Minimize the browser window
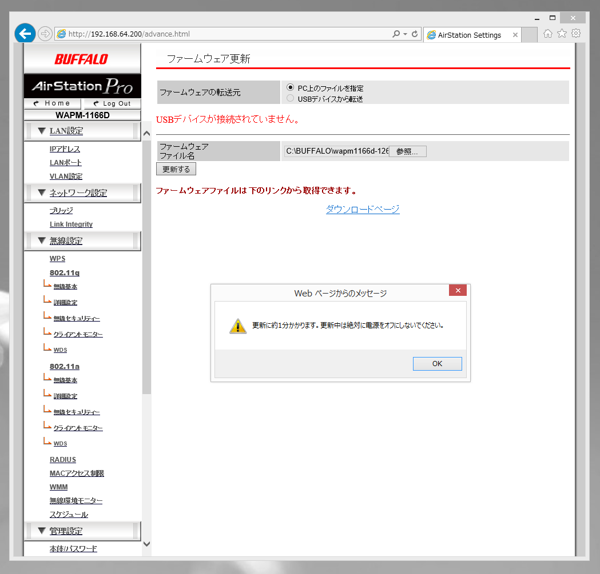 [537, 18]
